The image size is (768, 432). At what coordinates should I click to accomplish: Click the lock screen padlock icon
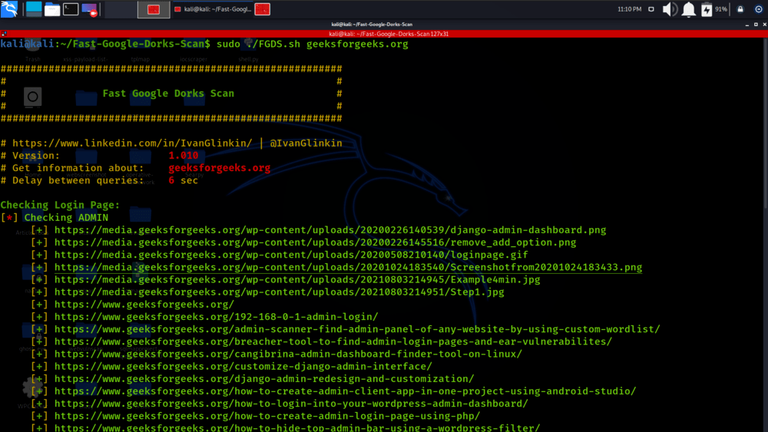(740, 9)
